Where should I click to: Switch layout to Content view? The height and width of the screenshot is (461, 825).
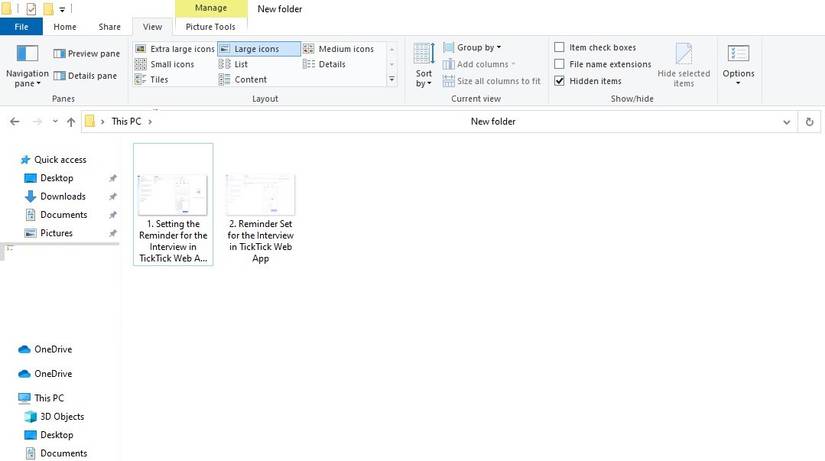(x=243, y=79)
